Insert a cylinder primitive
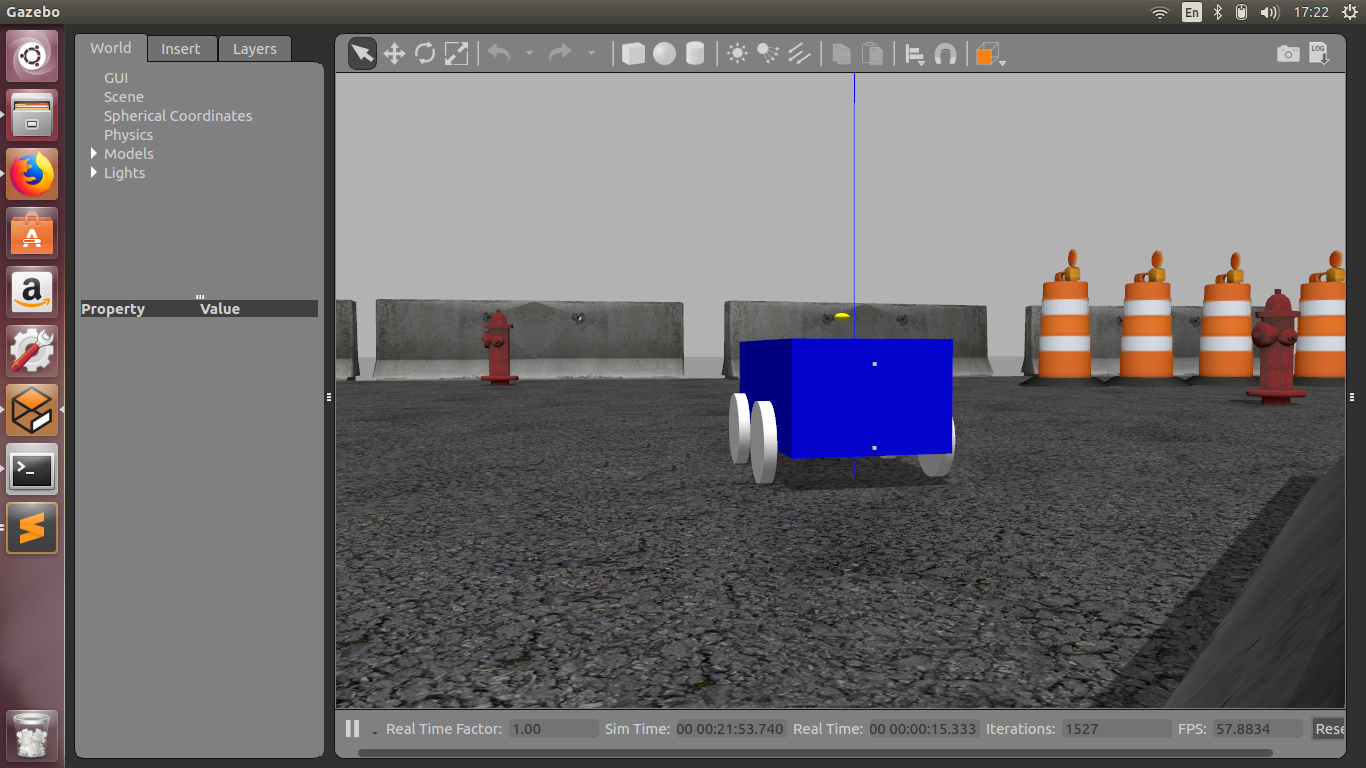This screenshot has height=768, width=1366. click(x=694, y=53)
